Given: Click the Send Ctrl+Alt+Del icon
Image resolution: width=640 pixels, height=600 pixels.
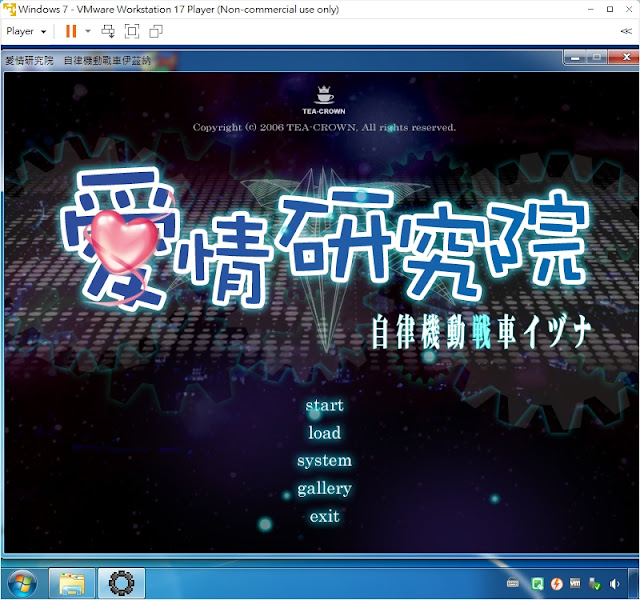Looking at the screenshot, I should [108, 31].
